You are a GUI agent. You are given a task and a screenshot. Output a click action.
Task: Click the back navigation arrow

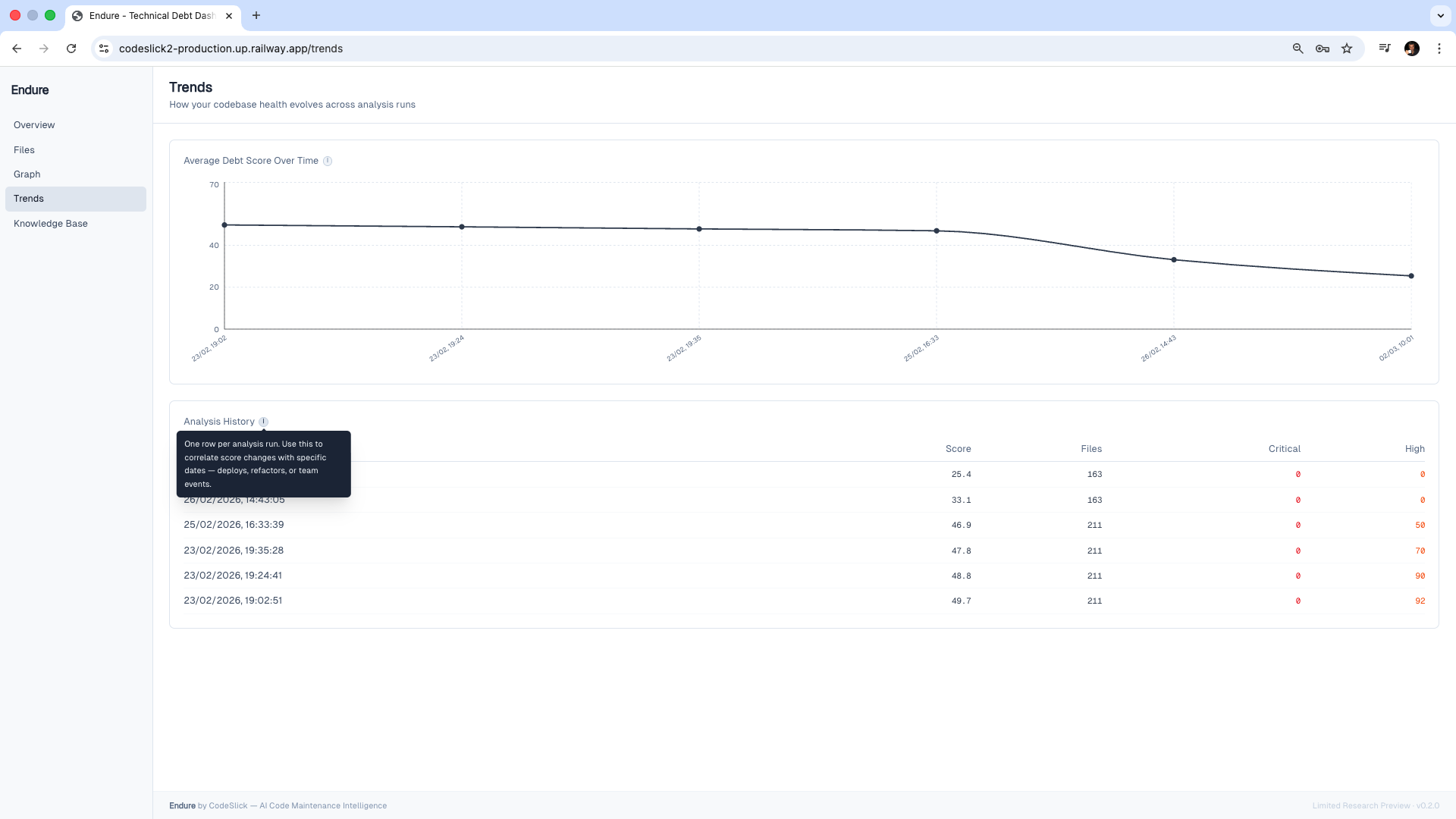click(17, 48)
